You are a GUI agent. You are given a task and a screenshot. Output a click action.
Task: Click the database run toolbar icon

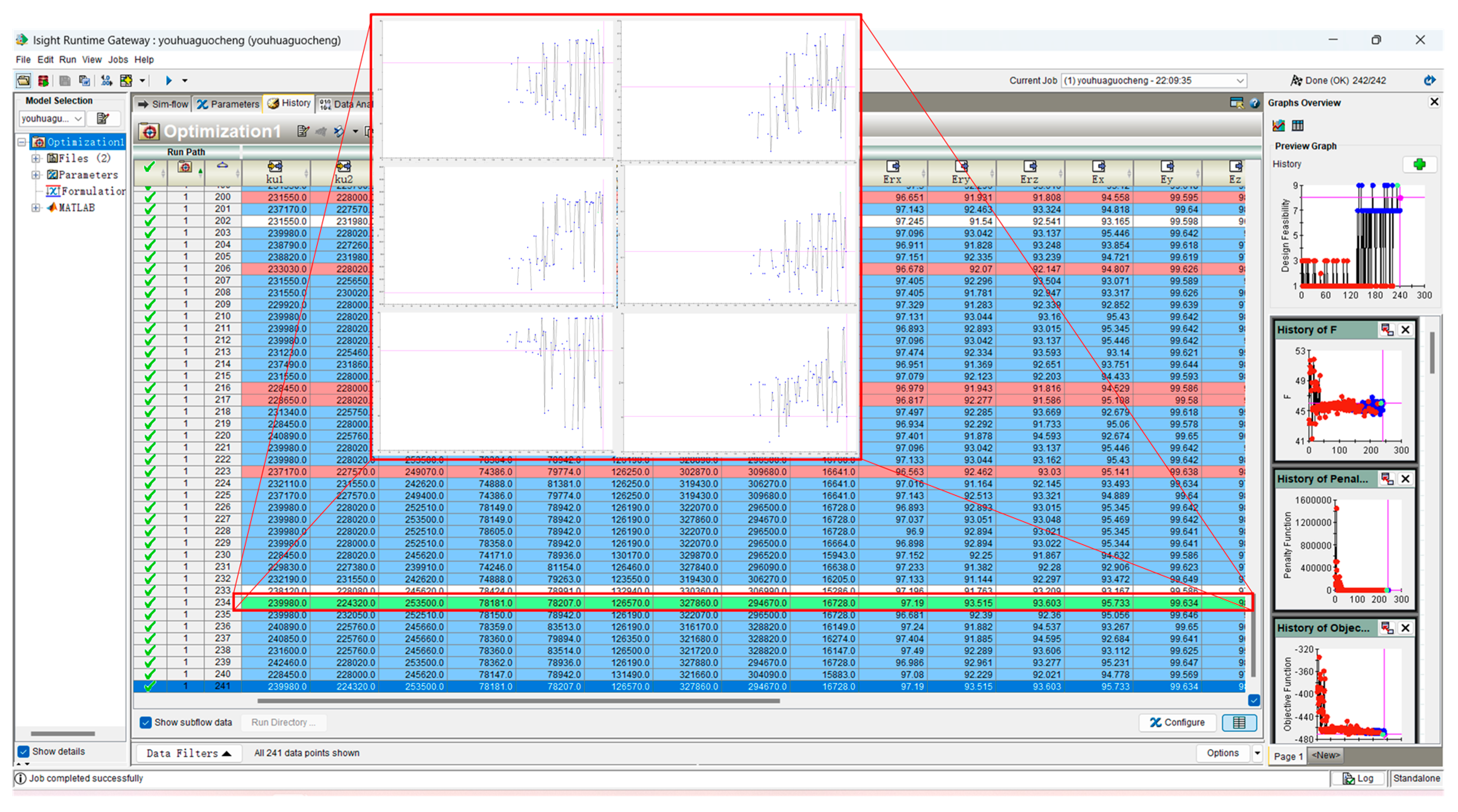(x=43, y=80)
